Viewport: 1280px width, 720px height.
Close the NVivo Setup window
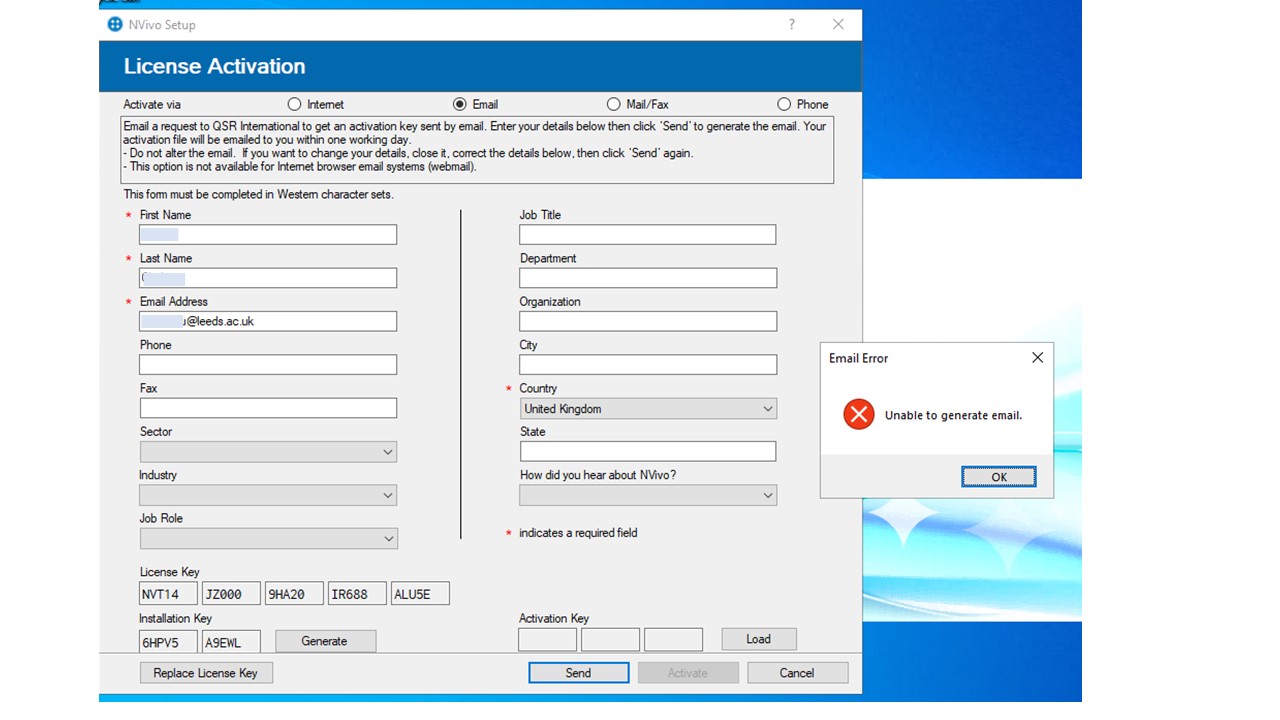pyautogui.click(x=838, y=24)
